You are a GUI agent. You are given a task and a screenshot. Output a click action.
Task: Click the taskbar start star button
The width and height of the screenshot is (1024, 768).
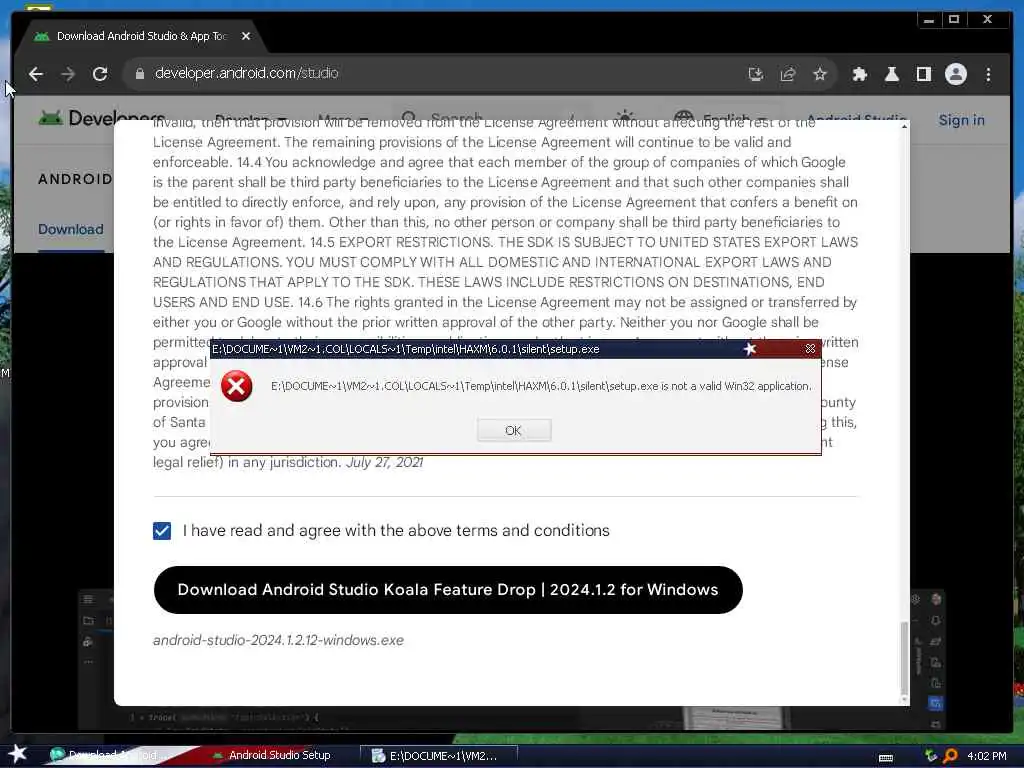click(x=18, y=754)
